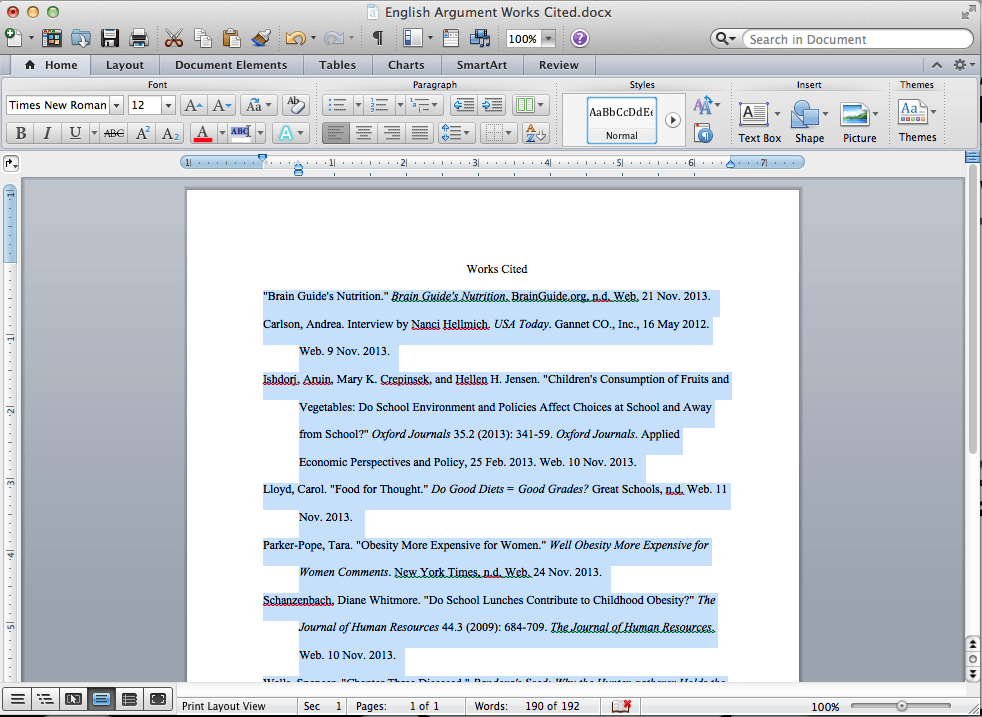The height and width of the screenshot is (717, 982).
Task: Enter Full Screen view from the view buttons
Action: (158, 699)
